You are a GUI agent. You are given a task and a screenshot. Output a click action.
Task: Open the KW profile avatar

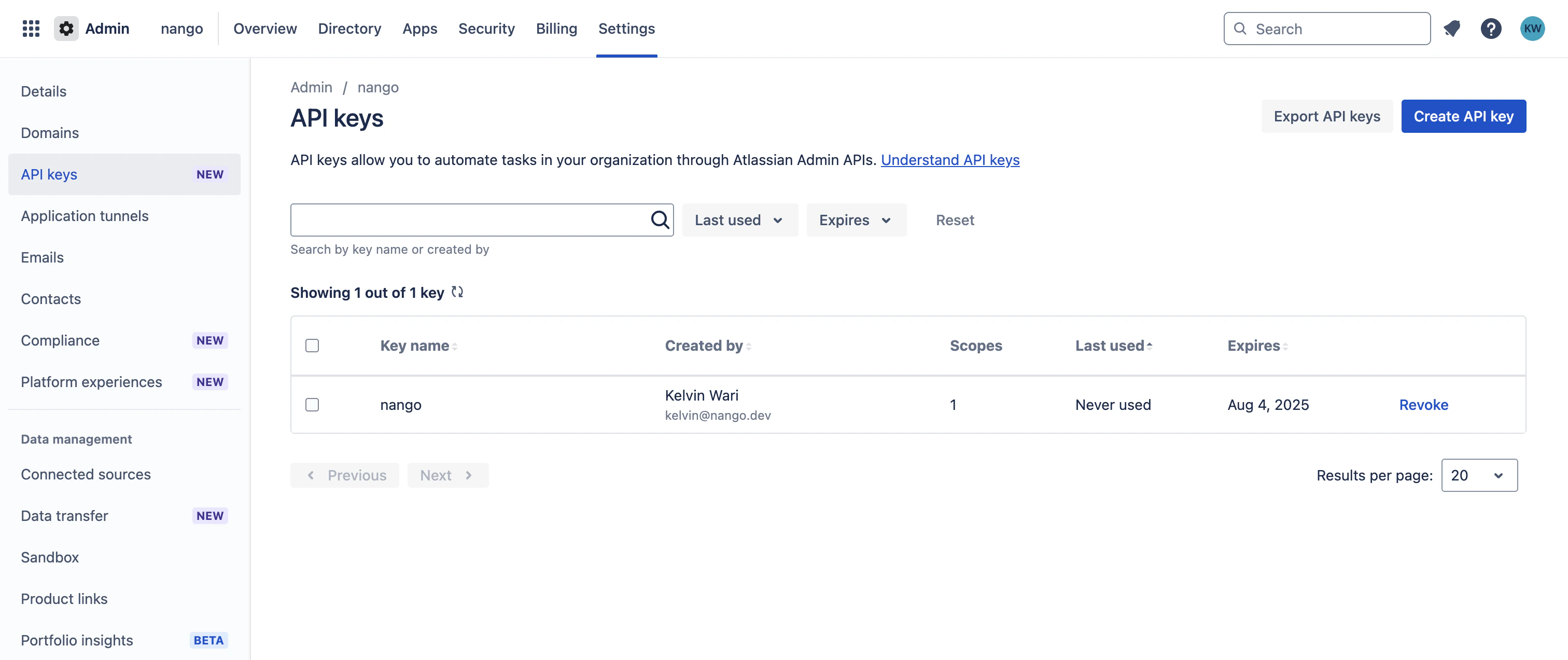tap(1532, 29)
